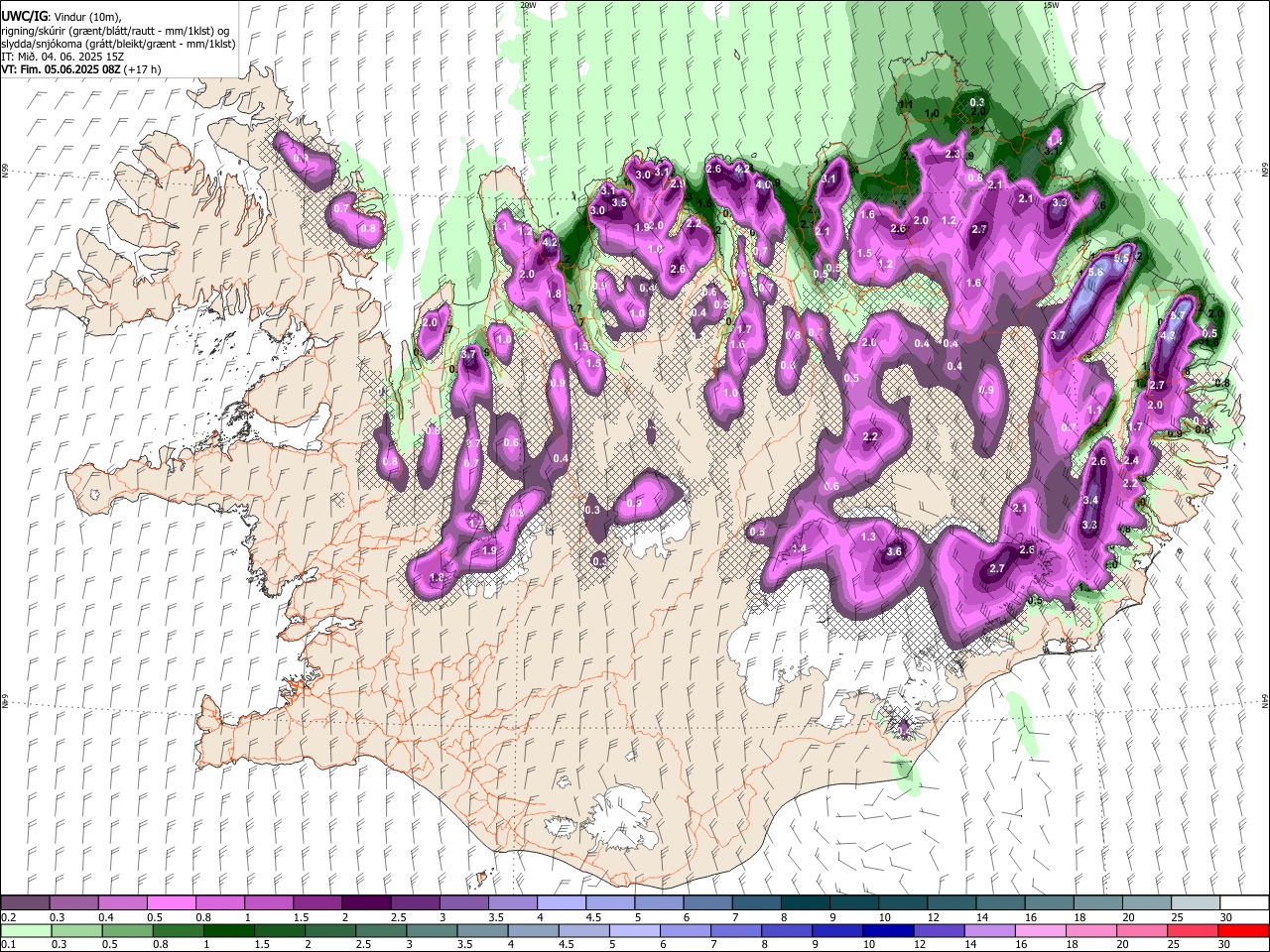Select the rain legend swatch starting at 3.5
1270x952 pixels.
pyautogui.click(x=481, y=930)
